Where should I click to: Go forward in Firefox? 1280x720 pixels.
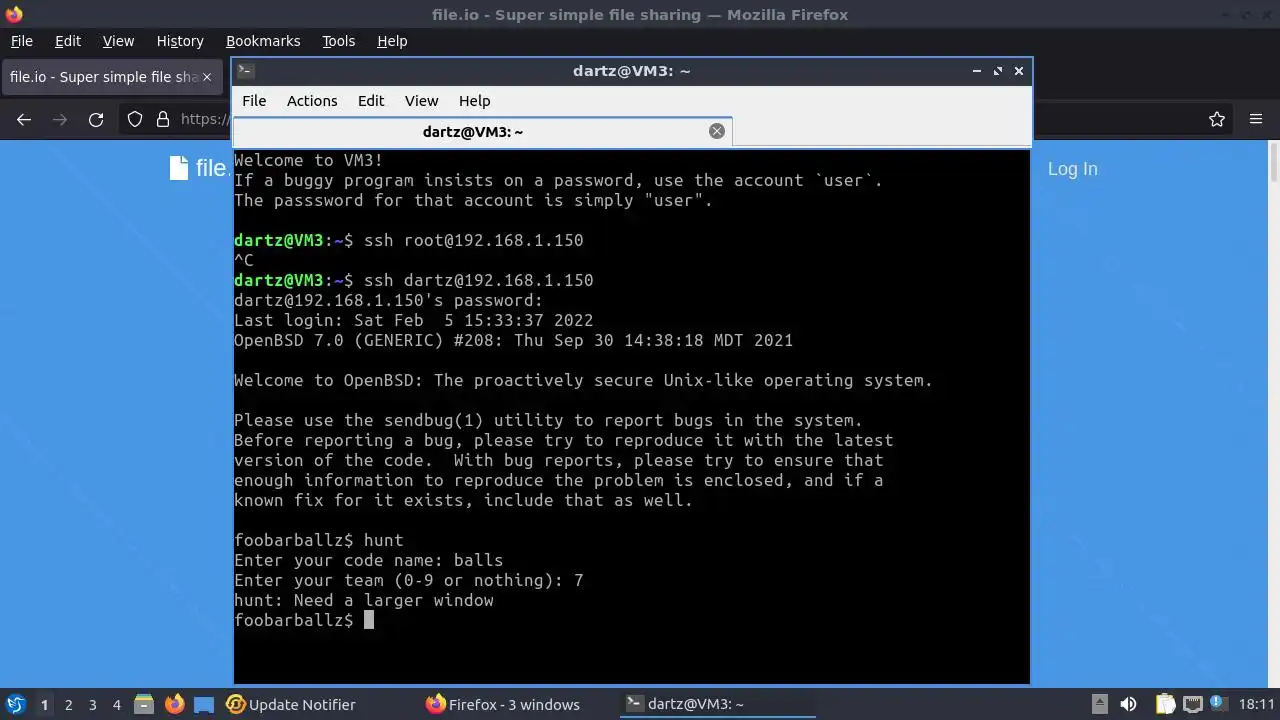point(60,119)
